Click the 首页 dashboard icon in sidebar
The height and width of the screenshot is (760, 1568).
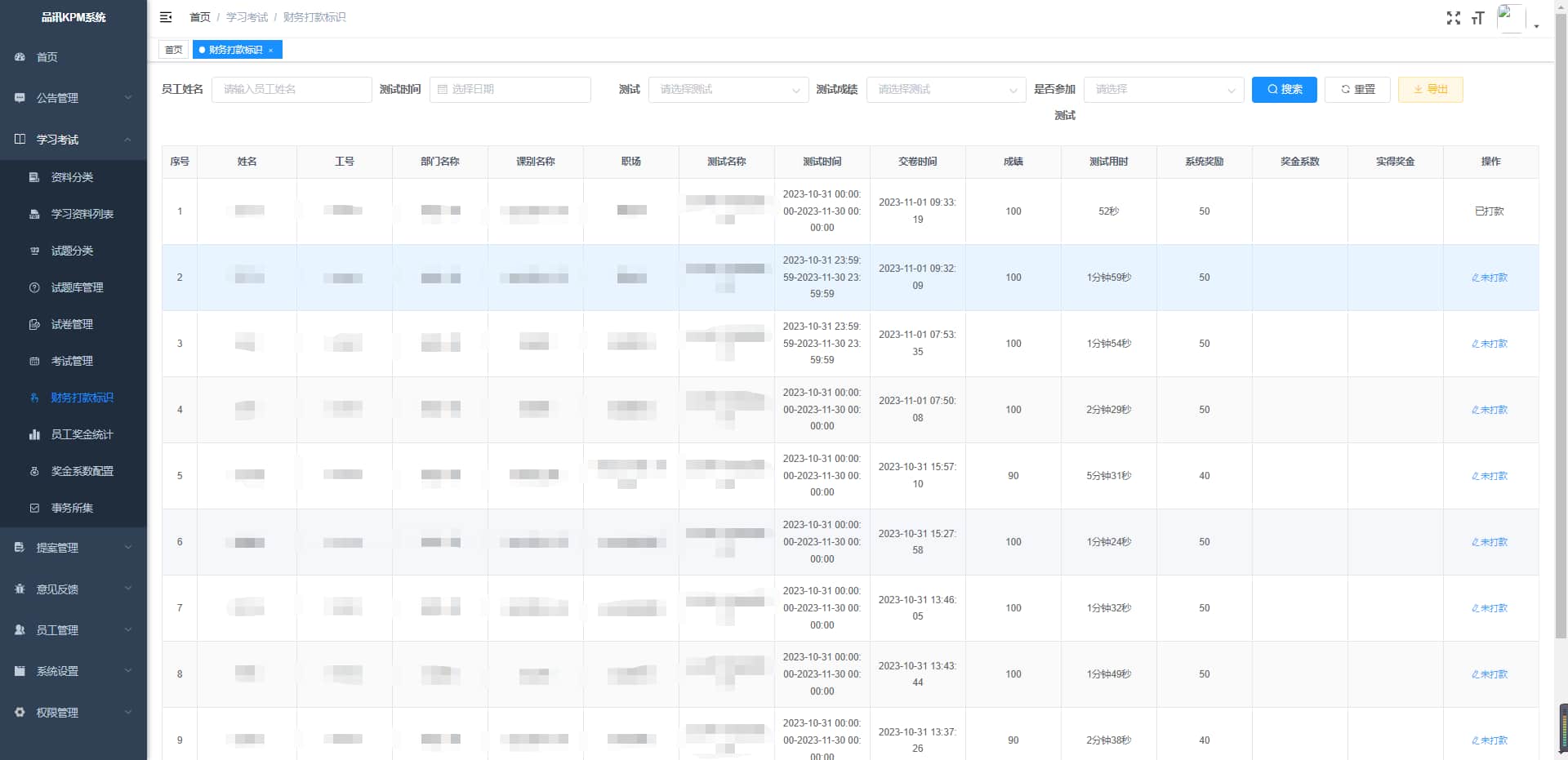(20, 57)
